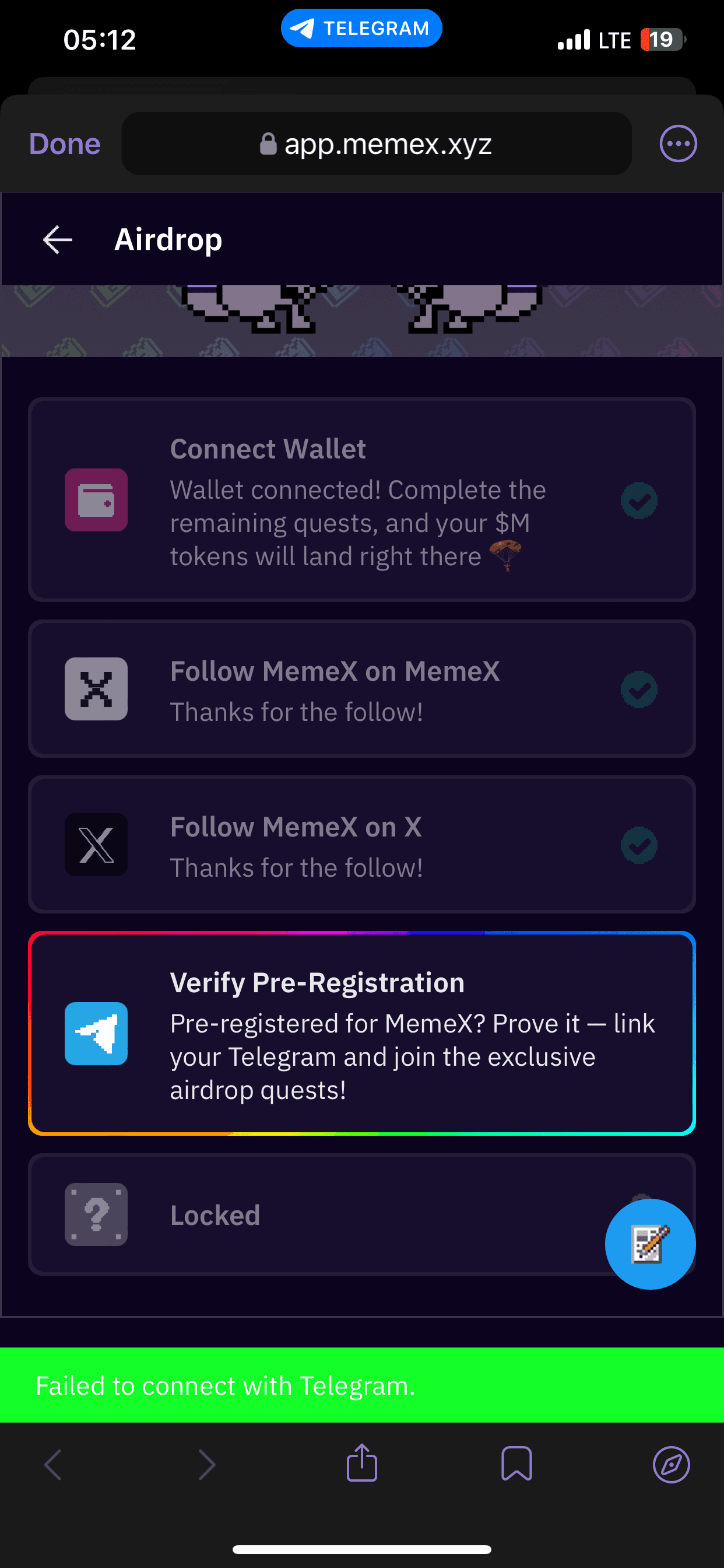Tap the blue Telegram plane quest icon

(x=96, y=1034)
